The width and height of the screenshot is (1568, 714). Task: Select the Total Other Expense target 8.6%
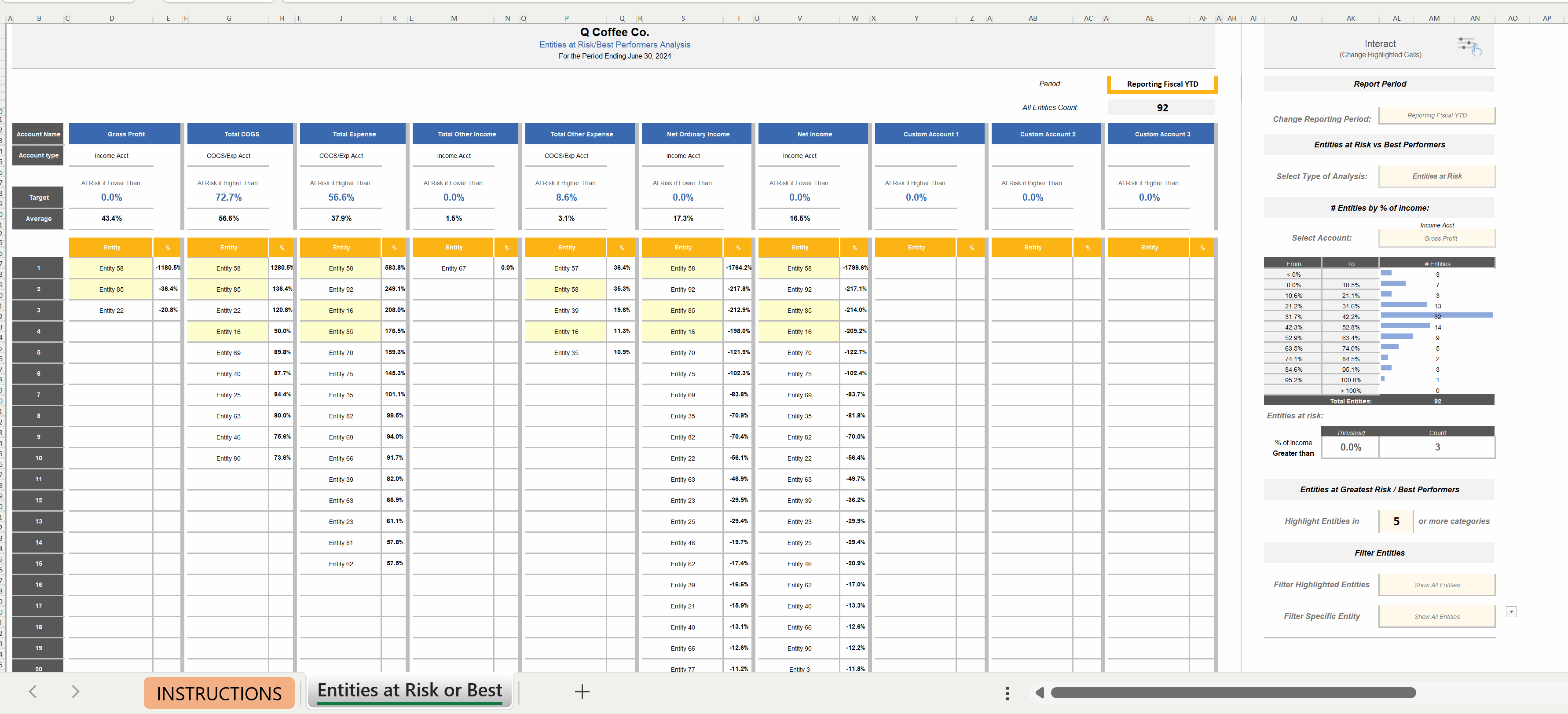(566, 198)
